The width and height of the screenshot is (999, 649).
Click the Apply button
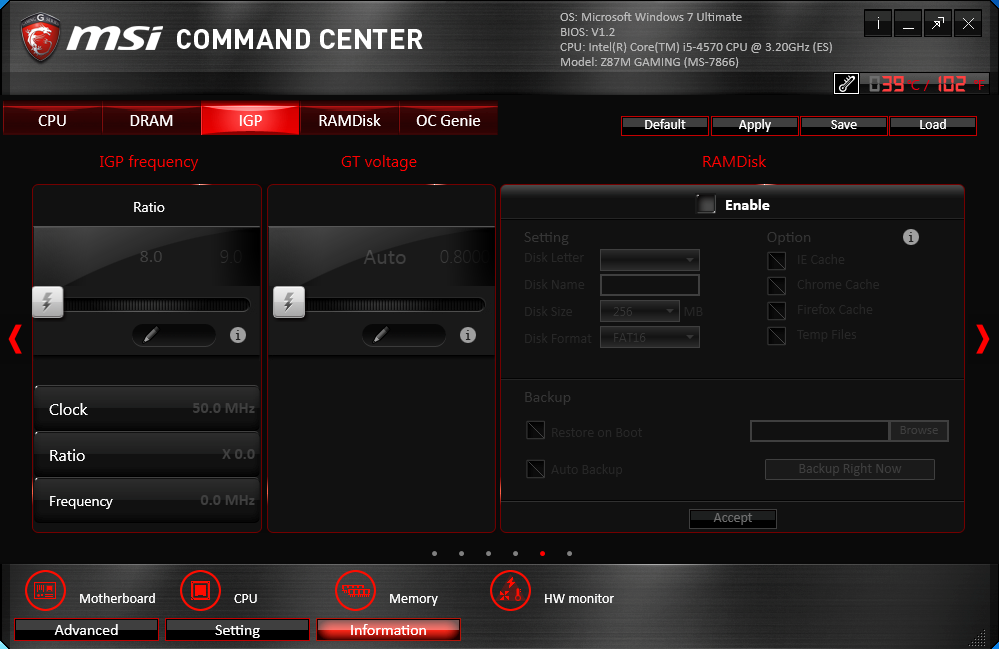pos(754,125)
